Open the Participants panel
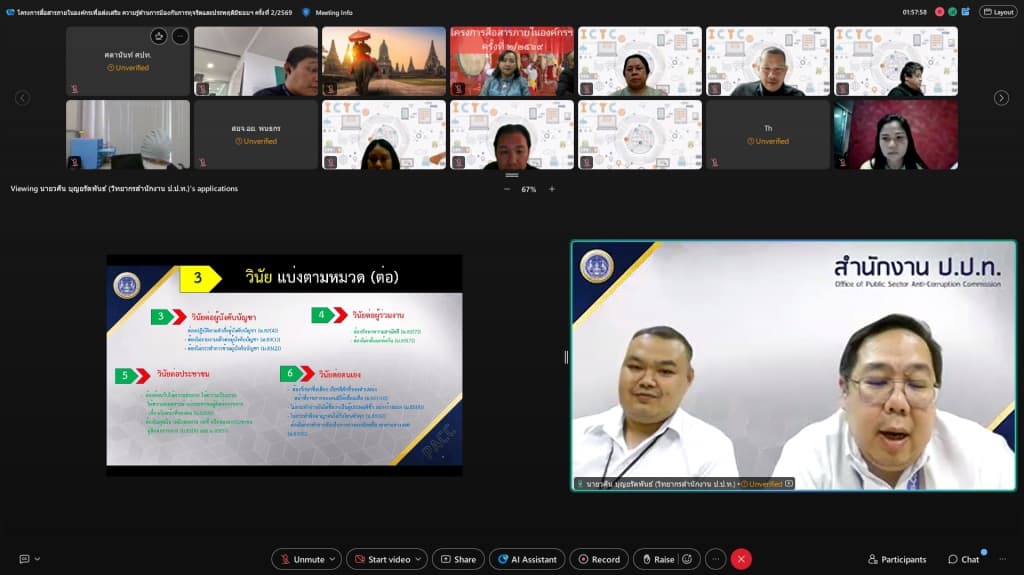 coord(897,559)
